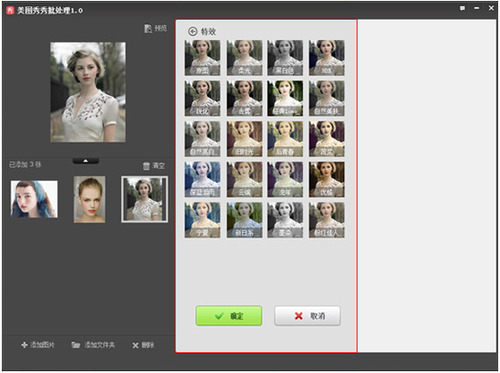Select the middle added photo with hair bun
500x373 pixels.
coord(89,199)
